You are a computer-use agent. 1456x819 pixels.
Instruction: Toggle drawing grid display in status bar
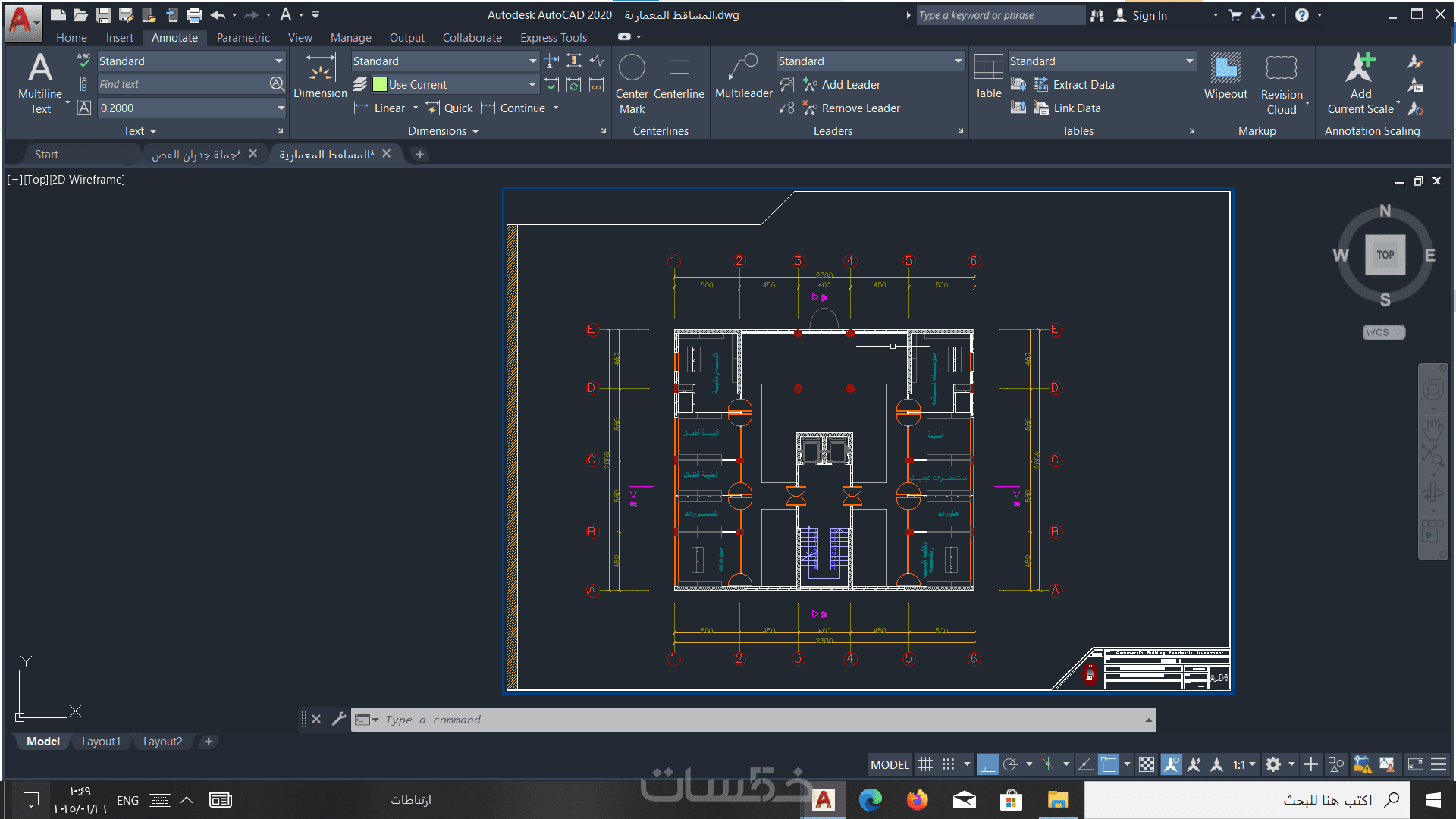tap(925, 764)
